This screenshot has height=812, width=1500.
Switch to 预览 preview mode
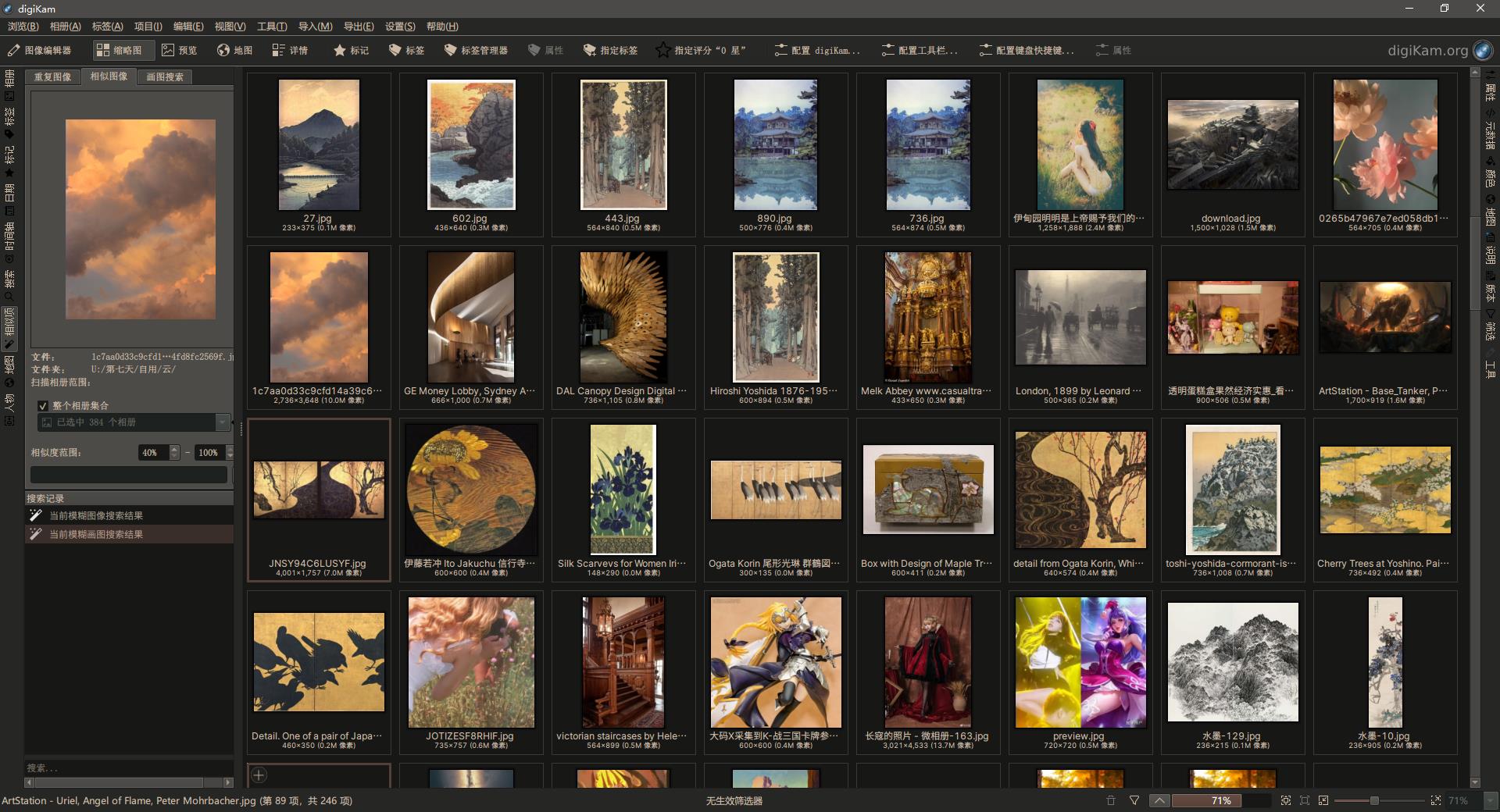(x=180, y=50)
